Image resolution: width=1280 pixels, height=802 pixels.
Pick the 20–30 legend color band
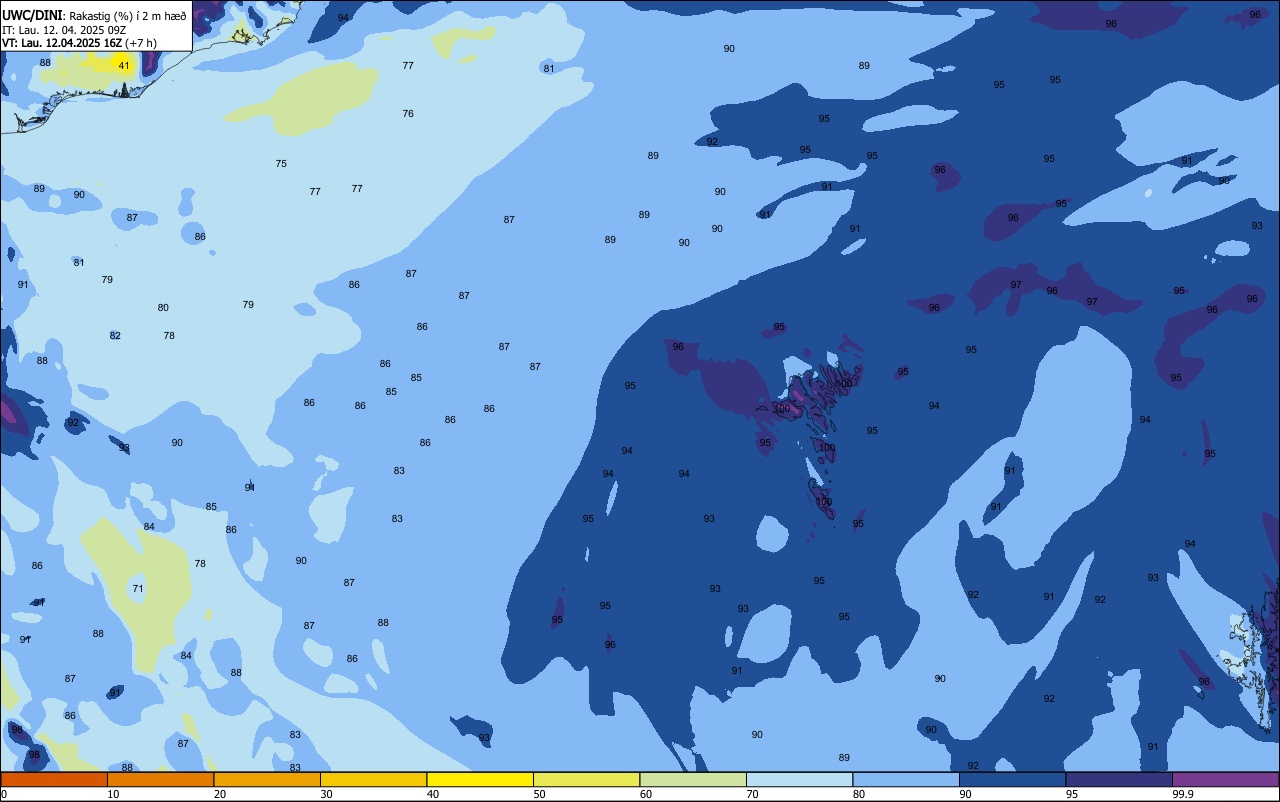pos(267,779)
